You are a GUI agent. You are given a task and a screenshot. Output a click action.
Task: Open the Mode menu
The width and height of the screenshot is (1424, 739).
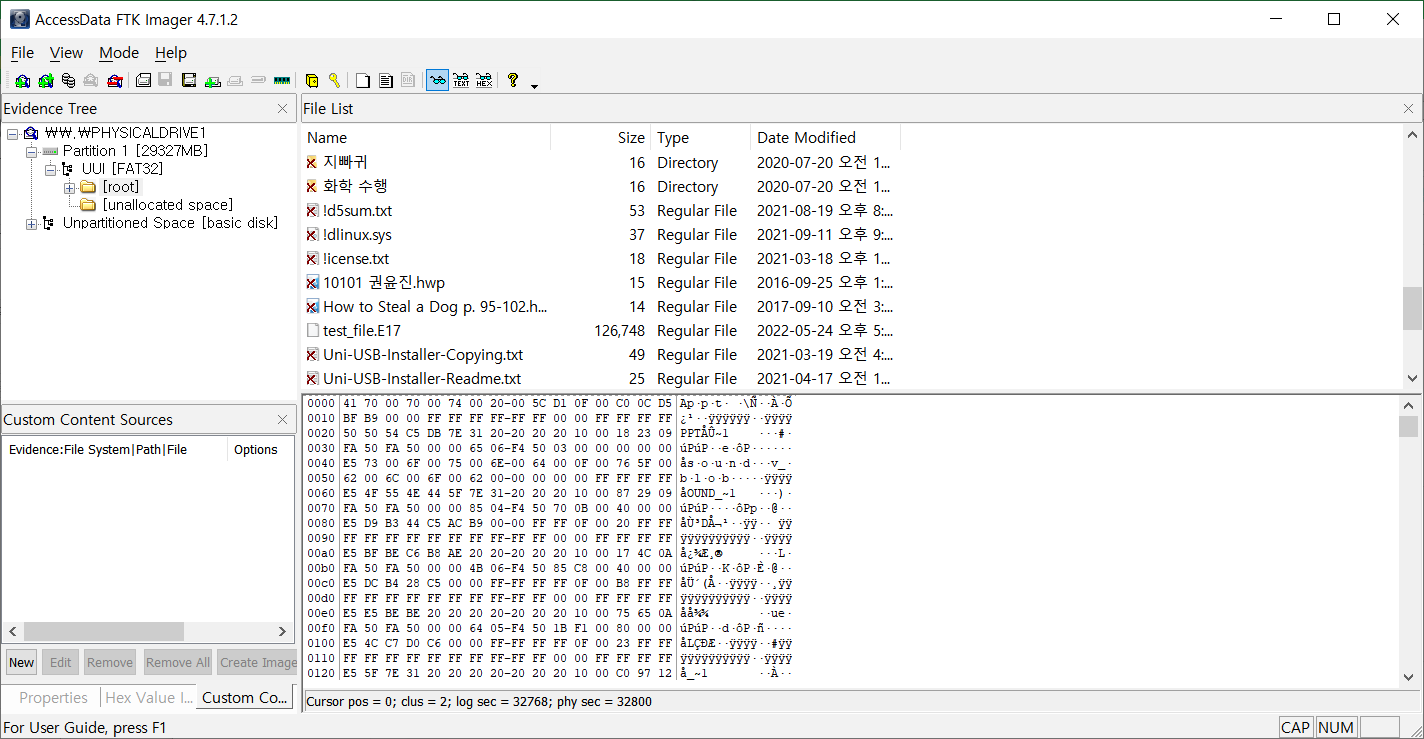pyautogui.click(x=119, y=53)
